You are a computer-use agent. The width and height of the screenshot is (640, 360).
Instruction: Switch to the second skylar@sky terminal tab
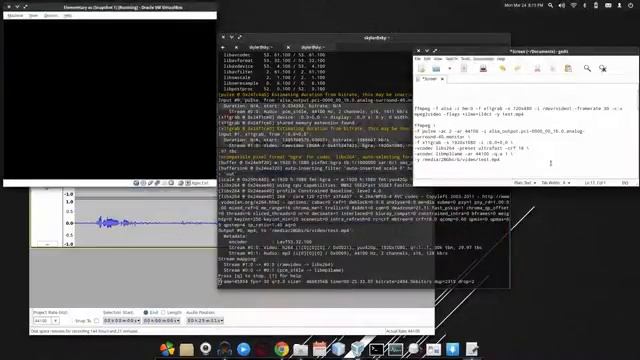313,47
